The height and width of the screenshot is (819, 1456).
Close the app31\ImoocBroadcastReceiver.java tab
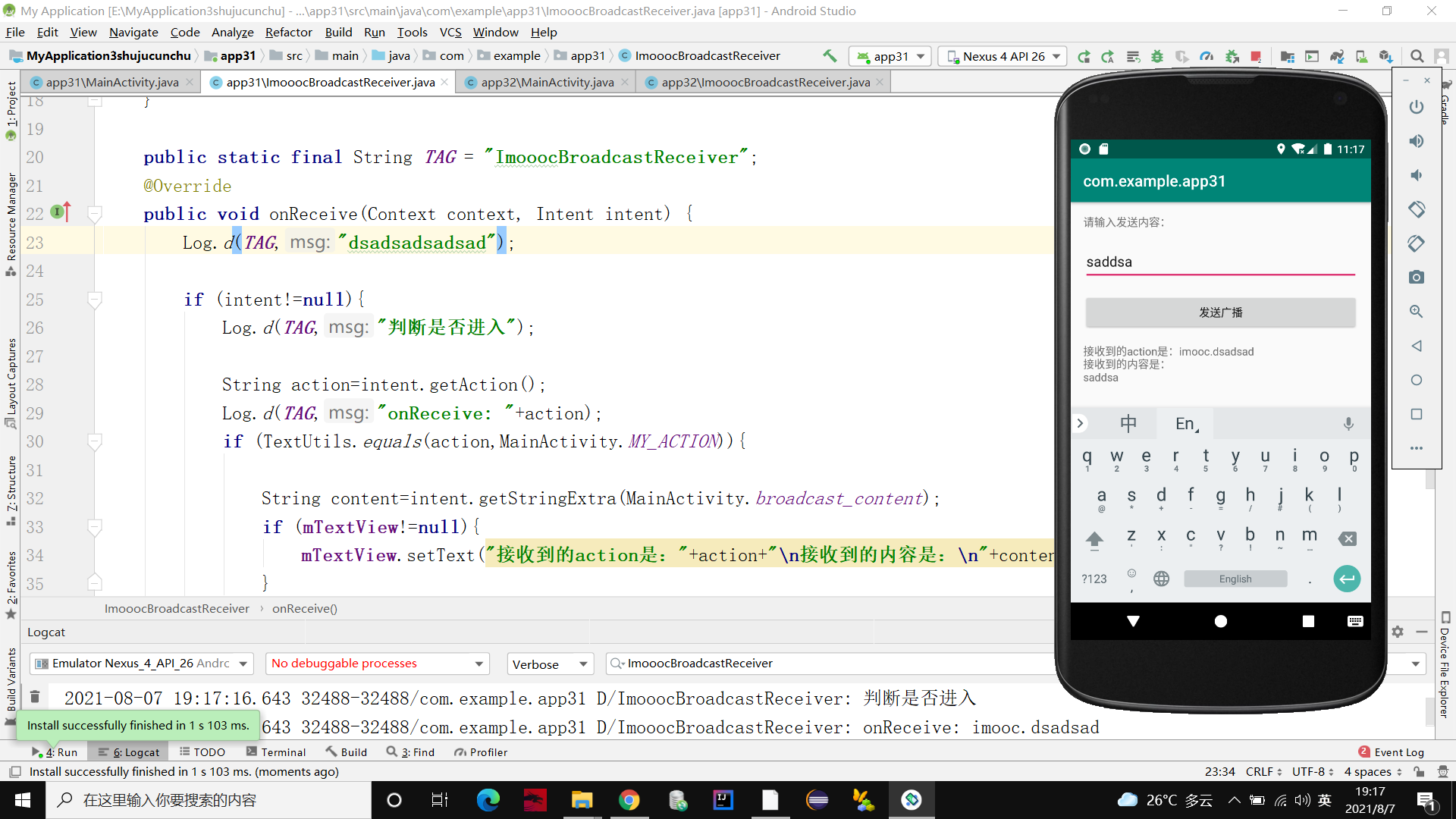444,82
